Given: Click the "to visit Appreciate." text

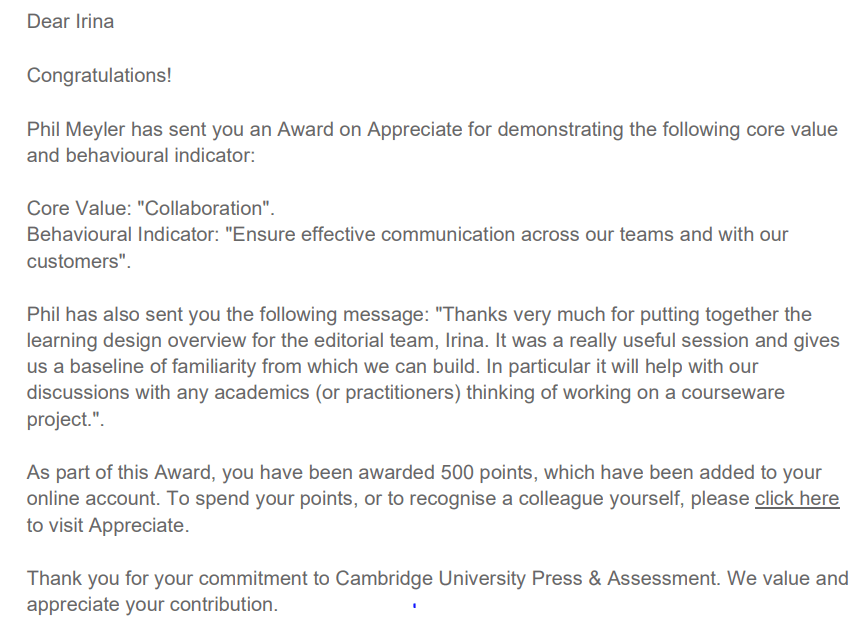Looking at the screenshot, I should pos(107,525).
